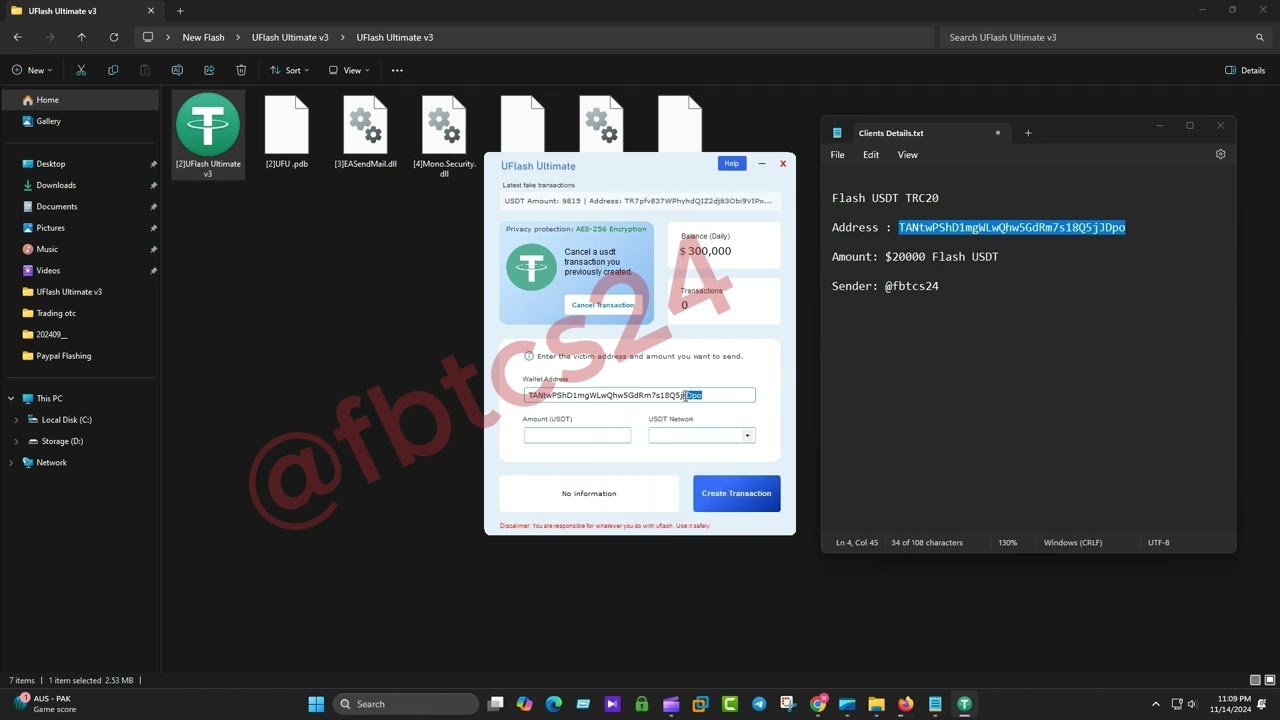Open Telegram from taskbar
The height and width of the screenshot is (720, 1280).
(759, 704)
